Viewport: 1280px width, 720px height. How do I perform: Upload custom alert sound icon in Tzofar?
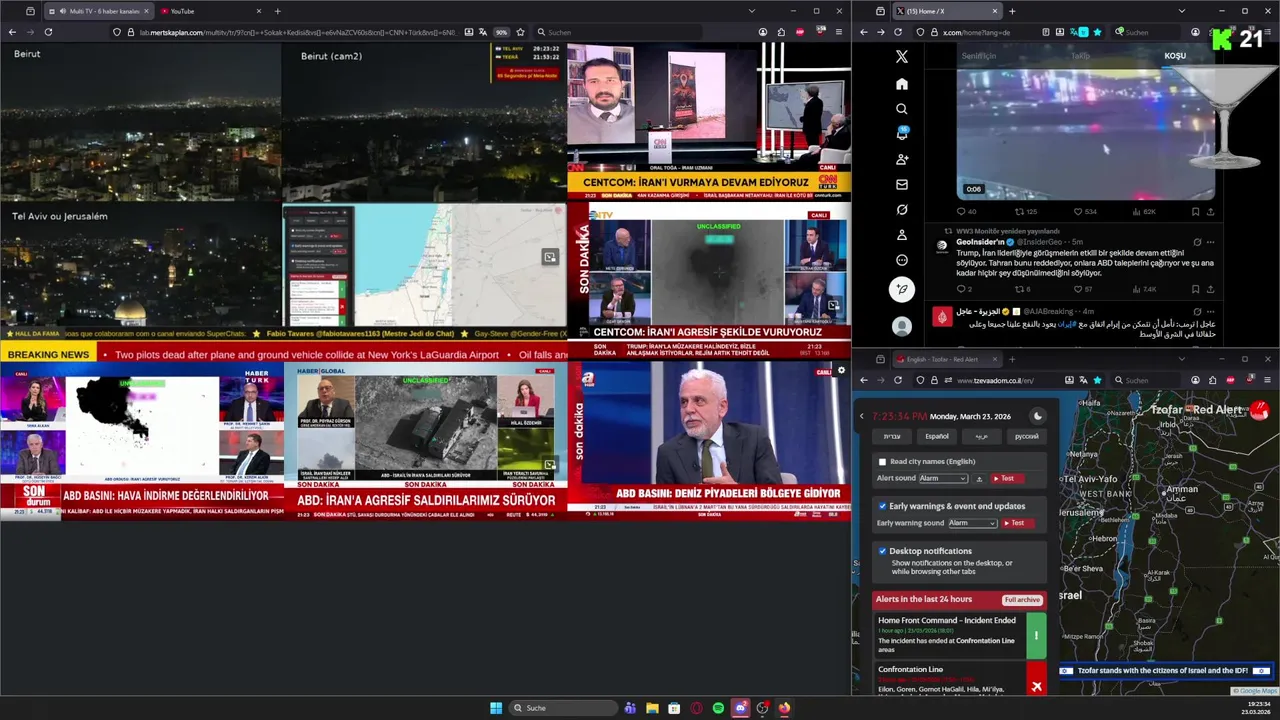coord(979,479)
